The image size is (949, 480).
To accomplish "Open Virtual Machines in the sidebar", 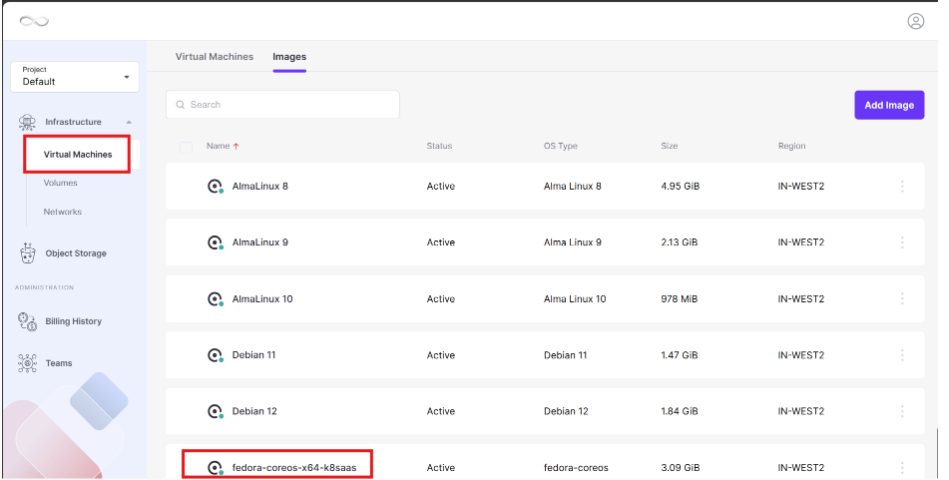I will (x=77, y=154).
